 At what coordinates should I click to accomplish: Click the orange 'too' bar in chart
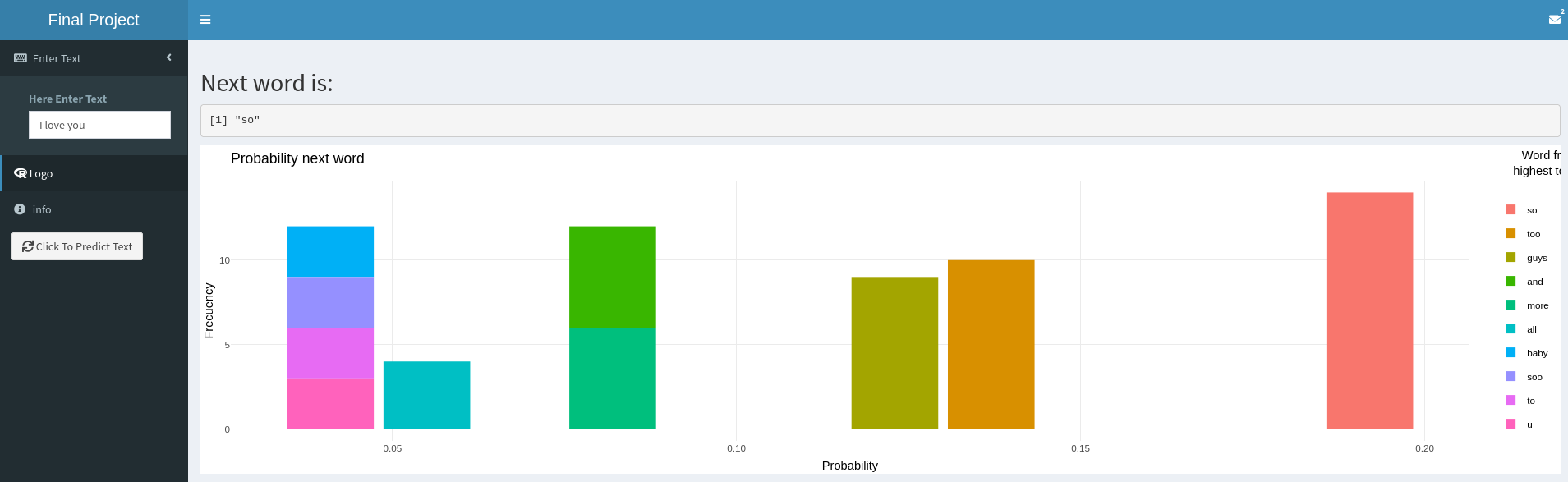(991, 344)
